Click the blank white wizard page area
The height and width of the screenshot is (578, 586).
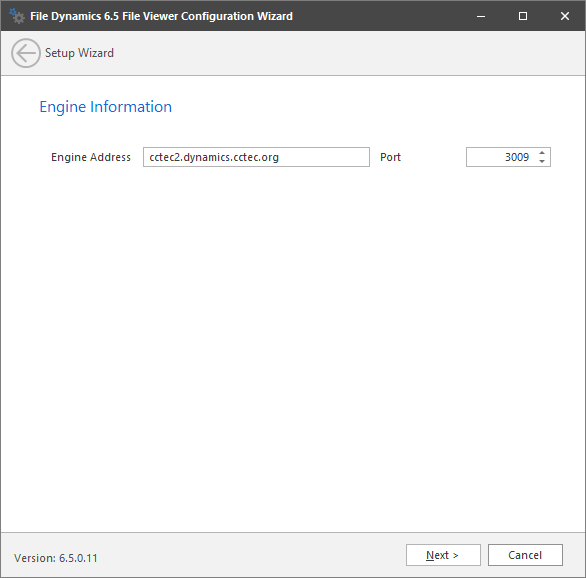(x=293, y=336)
